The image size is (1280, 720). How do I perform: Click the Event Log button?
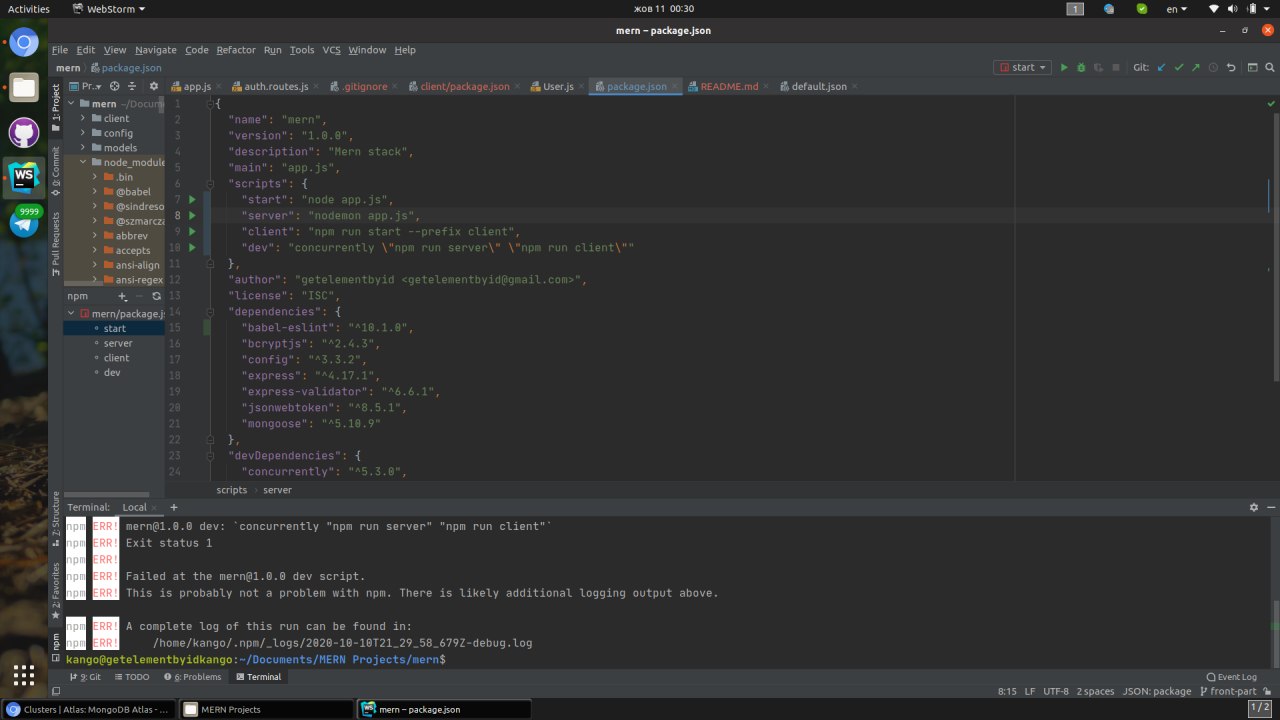click(x=1231, y=677)
